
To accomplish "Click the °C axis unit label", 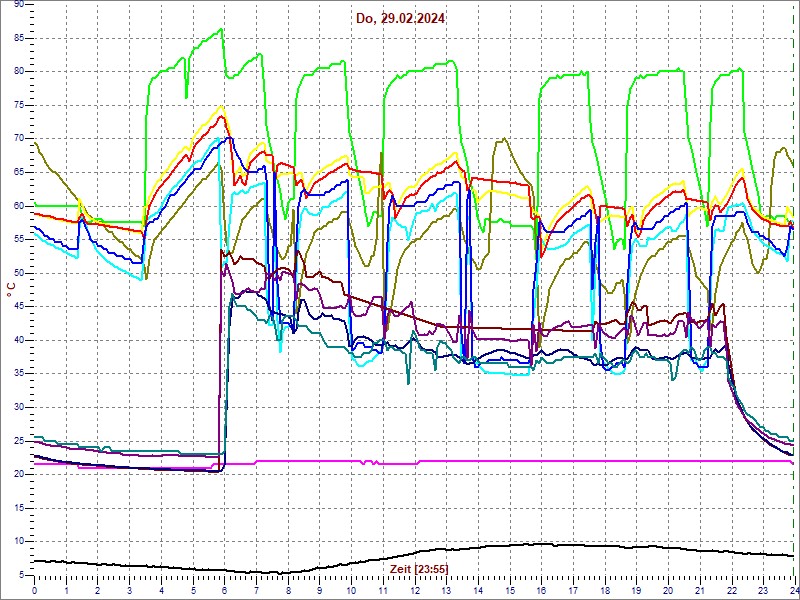I will [11, 291].
